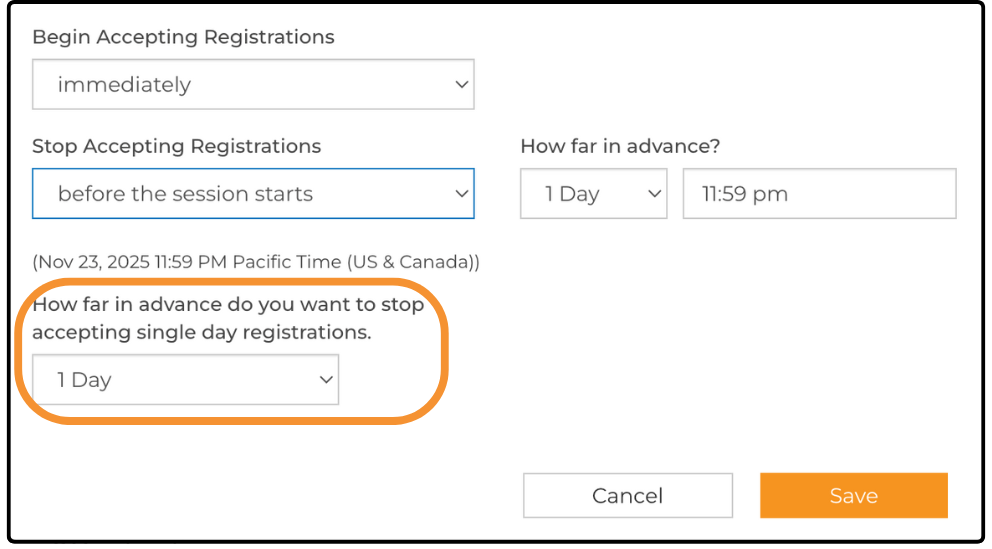Viewport: 992px width, 549px height.
Task: Click the "Begin Accepting Registrations" label
Action: click(183, 37)
